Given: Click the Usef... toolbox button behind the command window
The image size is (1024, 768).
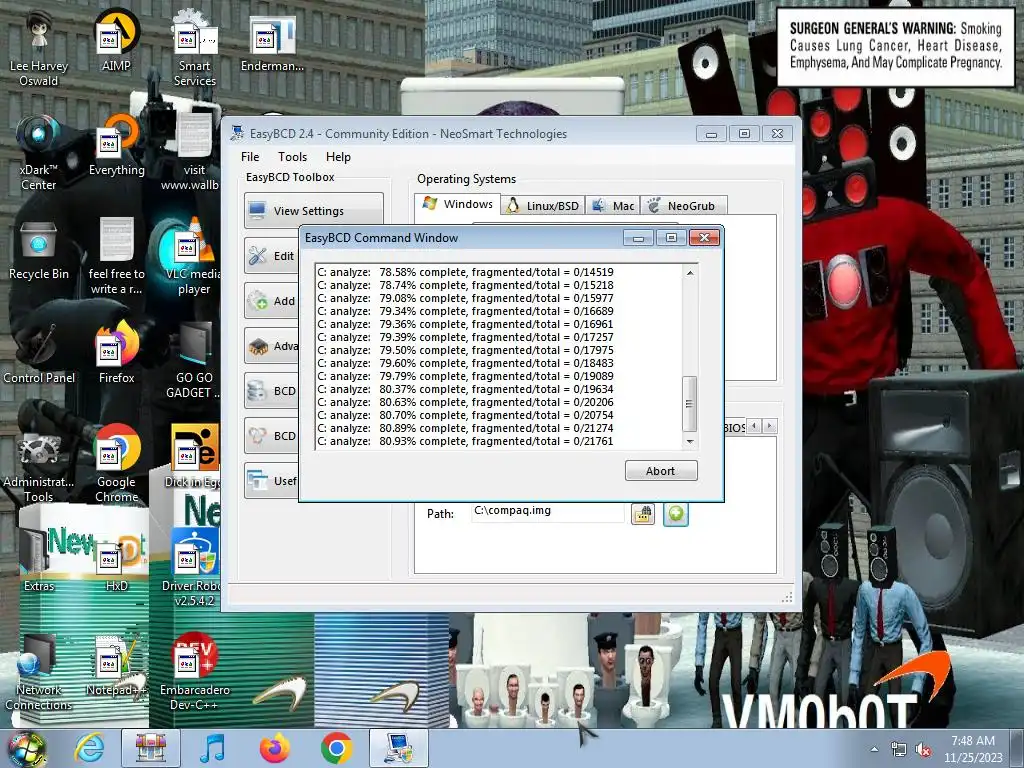Looking at the screenshot, I should pyautogui.click(x=272, y=481).
